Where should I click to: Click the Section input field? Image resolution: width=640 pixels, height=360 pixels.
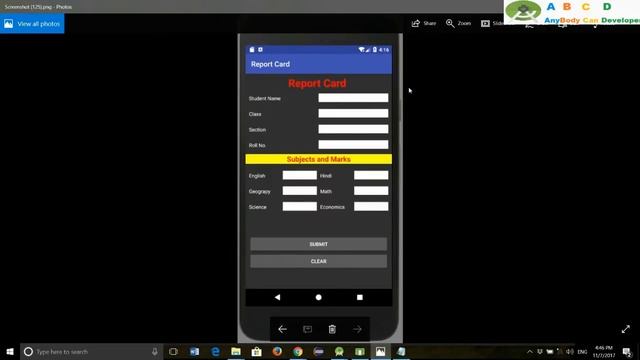pyautogui.click(x=353, y=129)
